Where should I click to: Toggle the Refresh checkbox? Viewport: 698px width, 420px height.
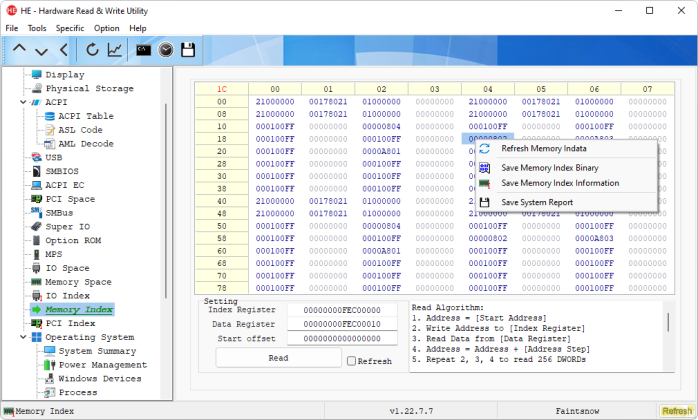(x=351, y=361)
